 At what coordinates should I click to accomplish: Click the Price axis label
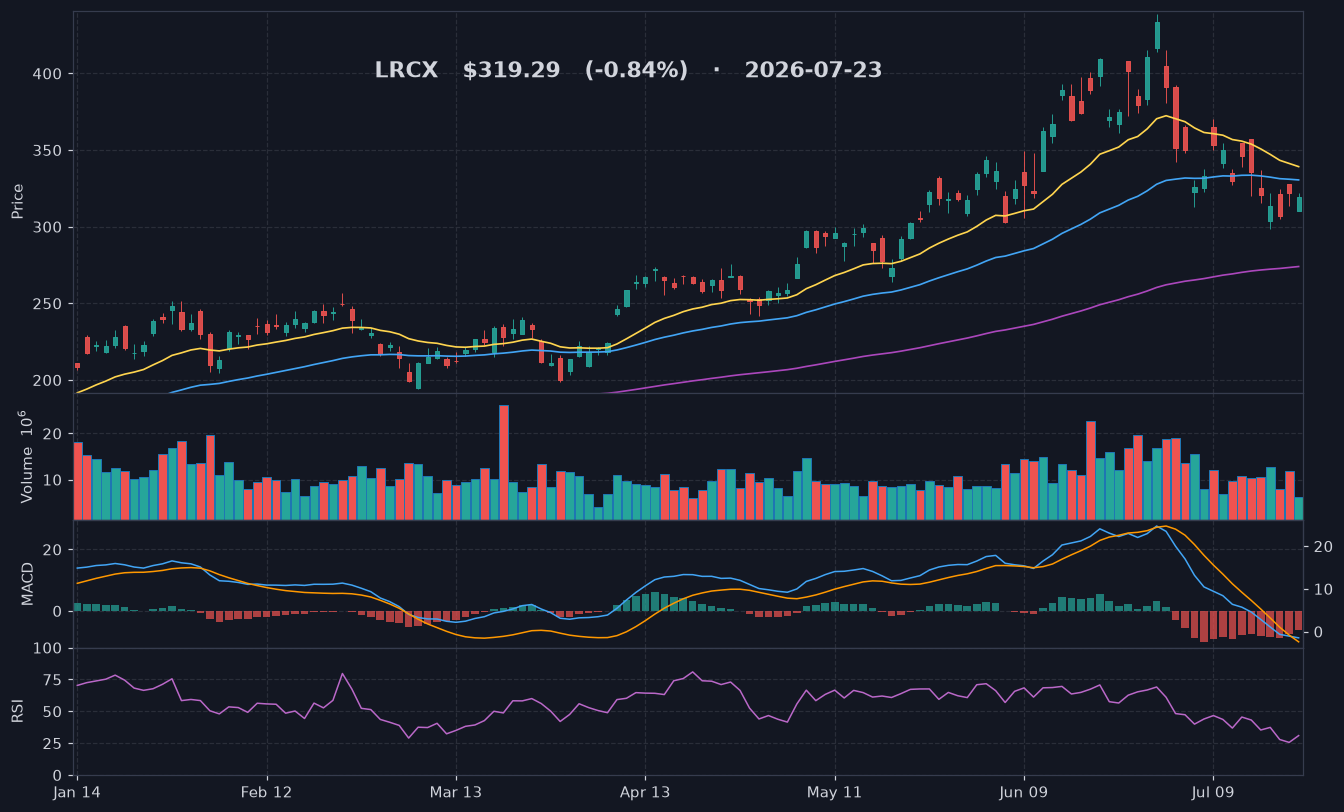[18, 202]
